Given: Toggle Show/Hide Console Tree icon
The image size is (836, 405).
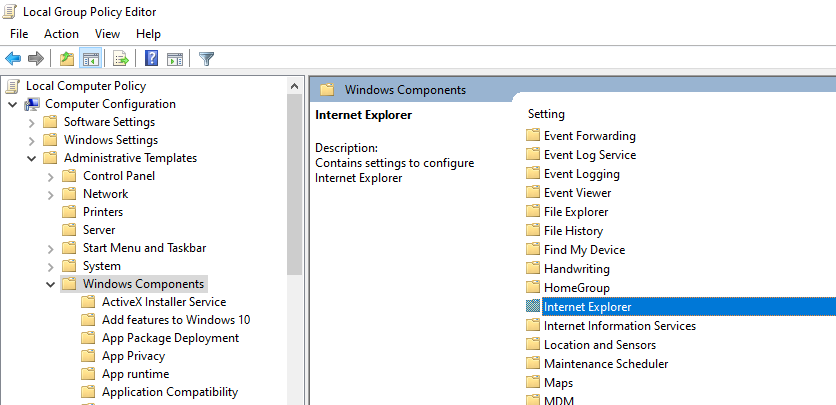Looking at the screenshot, I should point(90,59).
